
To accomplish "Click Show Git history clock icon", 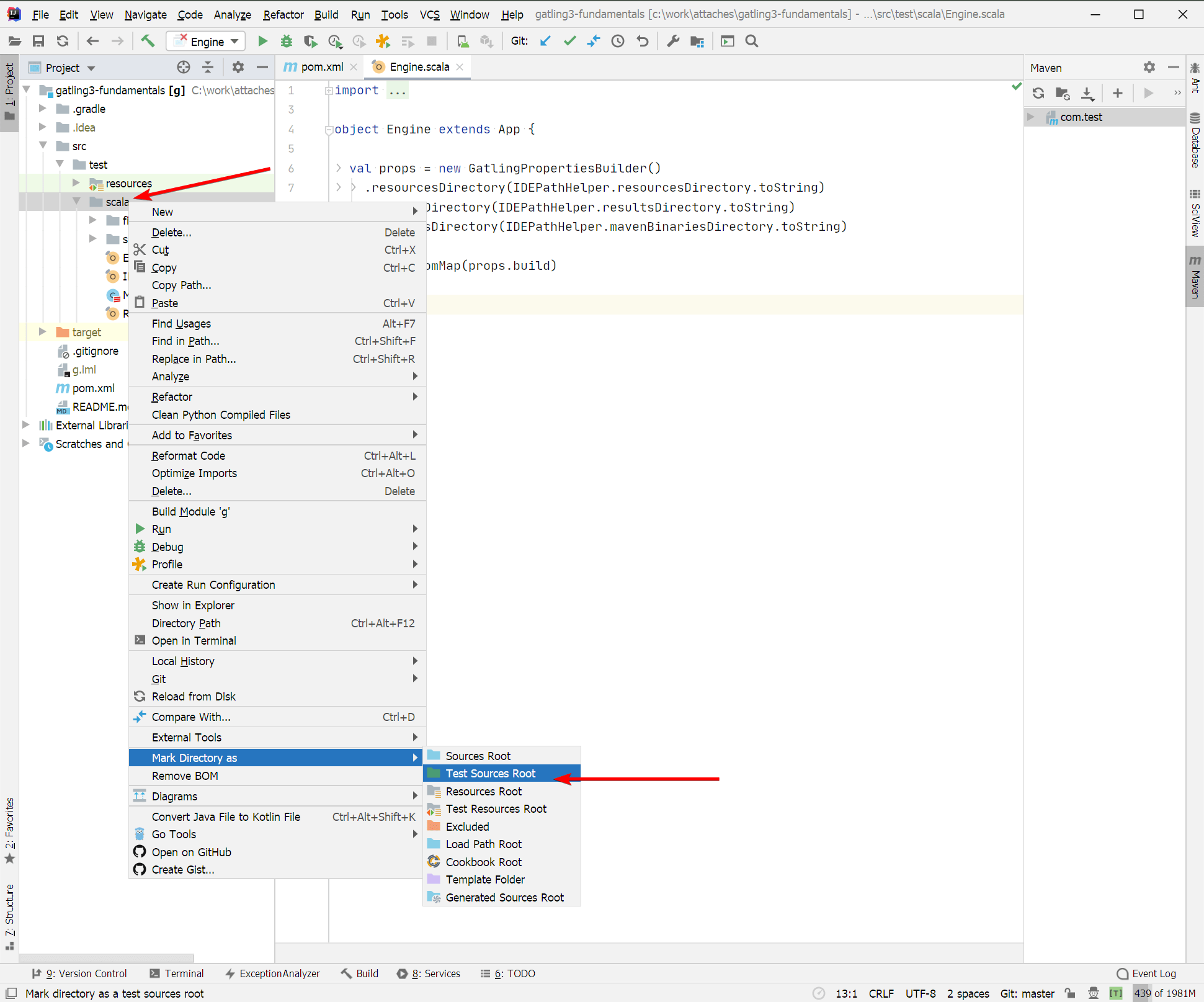I will point(618,42).
